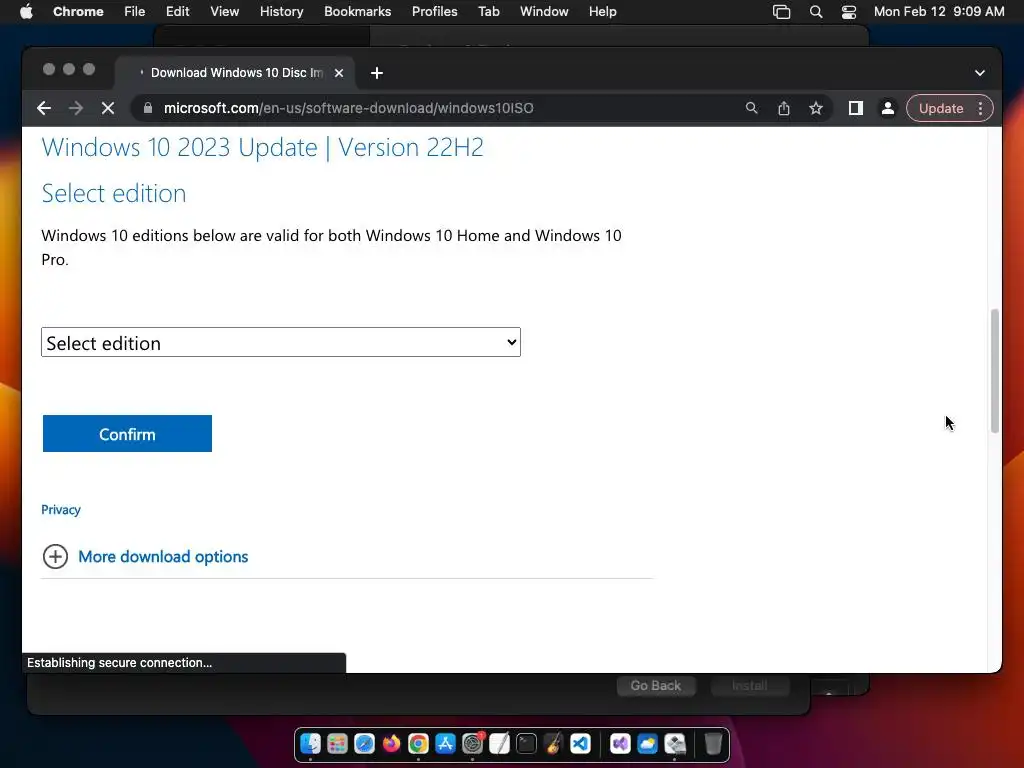The height and width of the screenshot is (768, 1024).
Task: Click the Select edition heading
Action: pos(114,193)
